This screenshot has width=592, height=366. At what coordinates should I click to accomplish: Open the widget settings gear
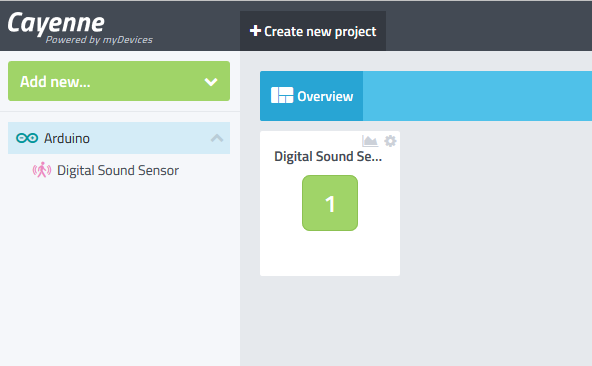point(390,141)
